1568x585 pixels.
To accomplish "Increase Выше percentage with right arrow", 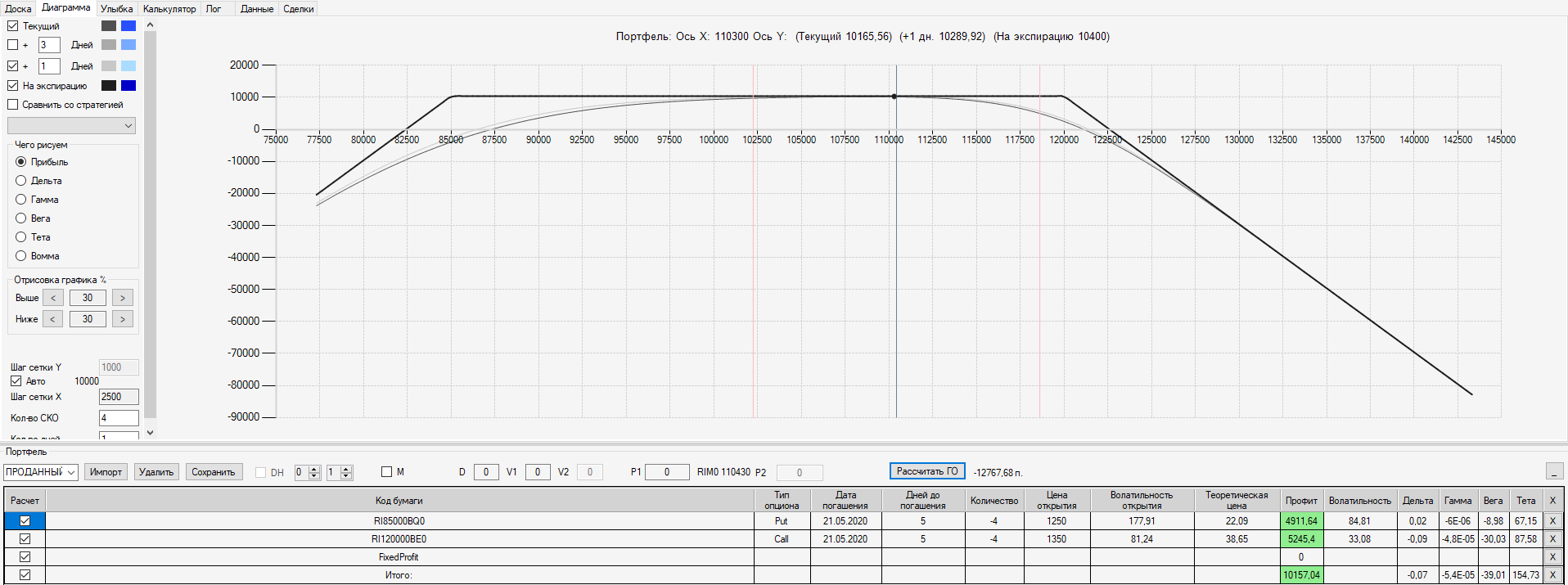I will (x=123, y=298).
